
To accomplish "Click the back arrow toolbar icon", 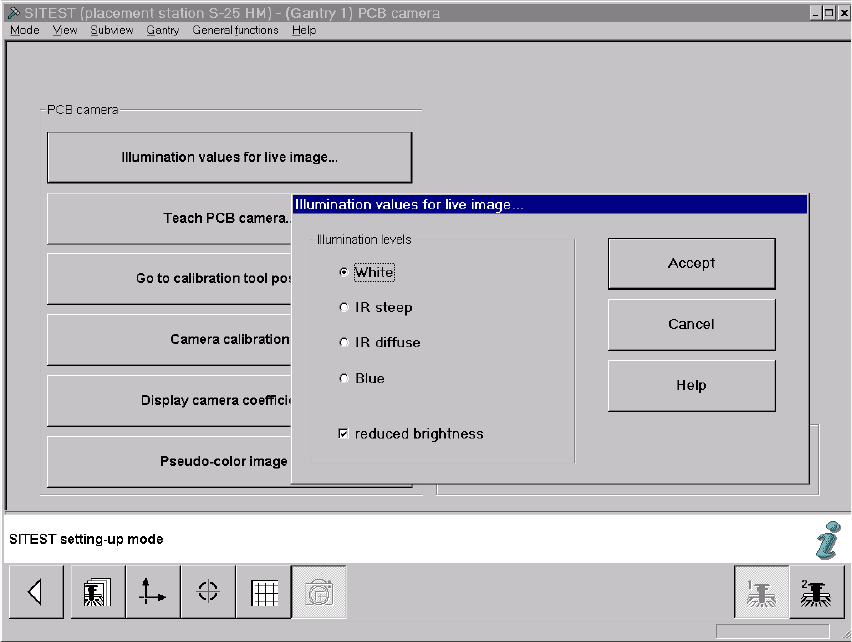I will click(36, 591).
